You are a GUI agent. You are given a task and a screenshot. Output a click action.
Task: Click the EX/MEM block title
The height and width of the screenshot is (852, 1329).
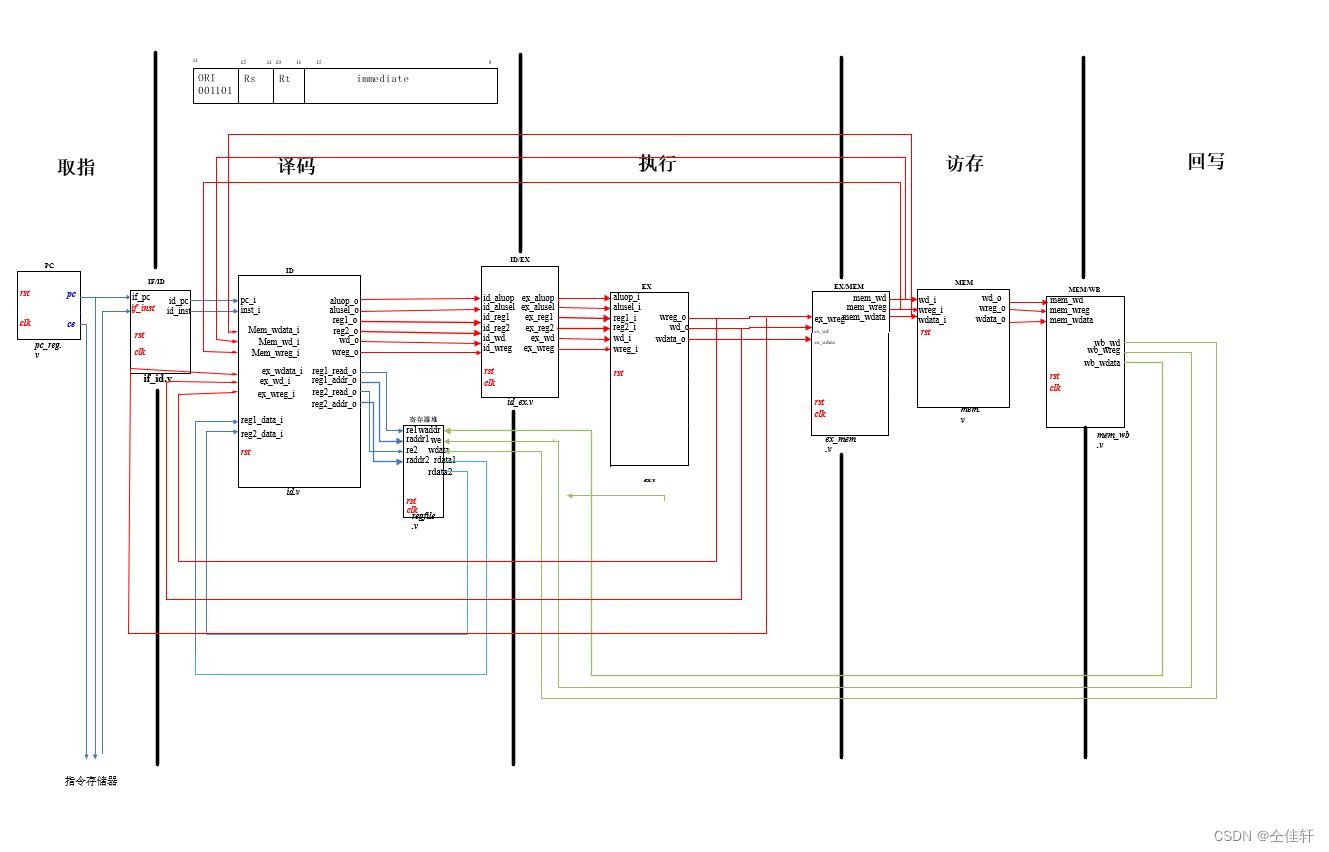849,286
